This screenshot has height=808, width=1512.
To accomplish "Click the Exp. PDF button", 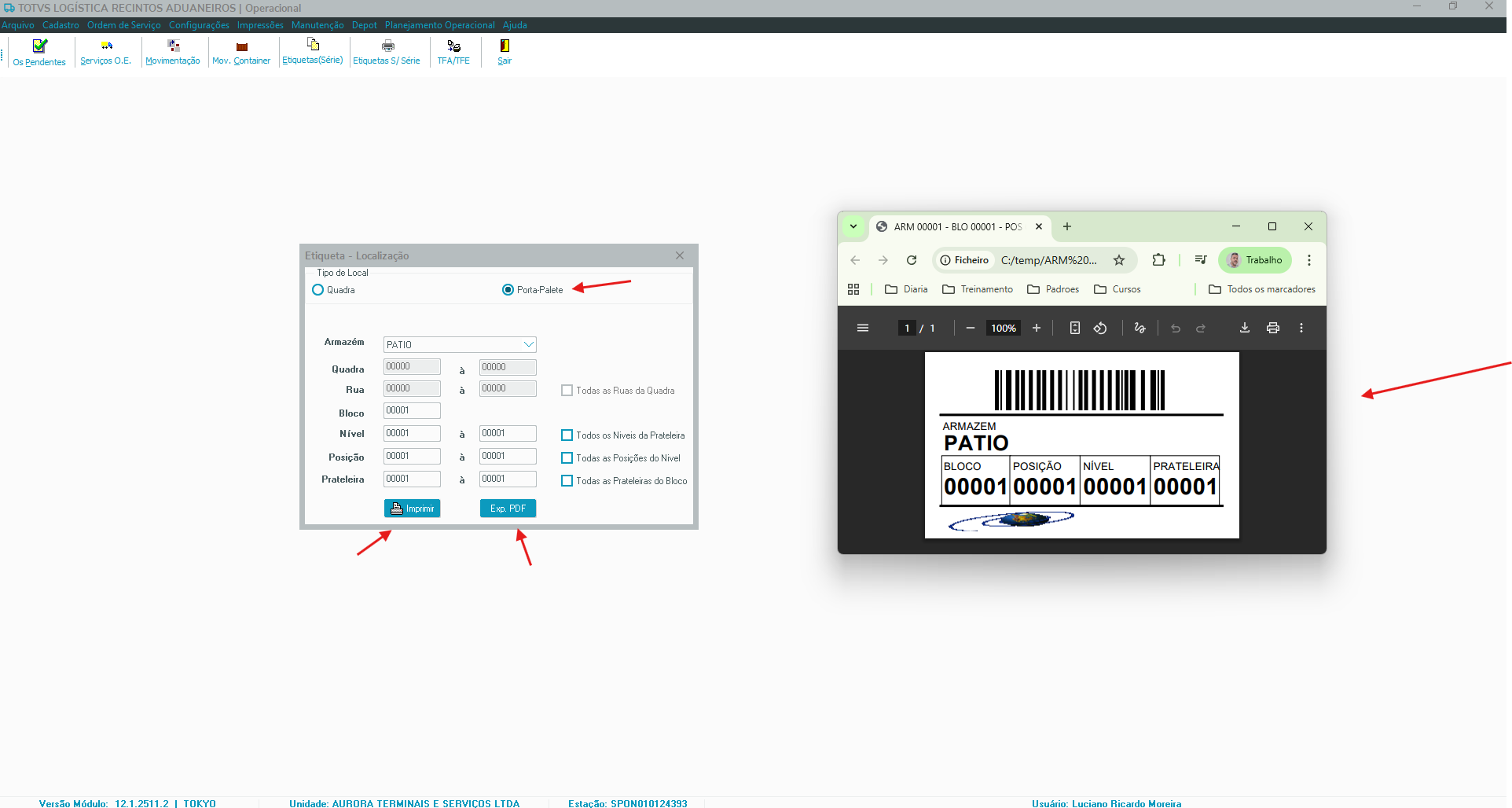I will [x=508, y=509].
